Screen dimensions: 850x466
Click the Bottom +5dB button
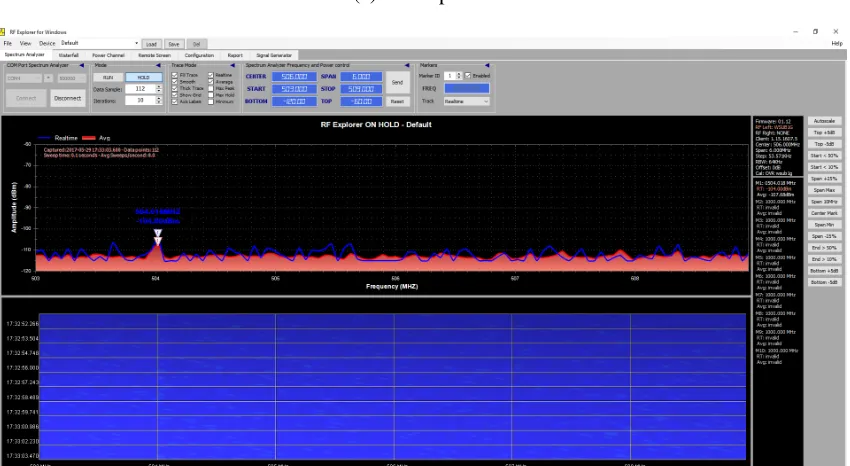pyautogui.click(x=824, y=271)
